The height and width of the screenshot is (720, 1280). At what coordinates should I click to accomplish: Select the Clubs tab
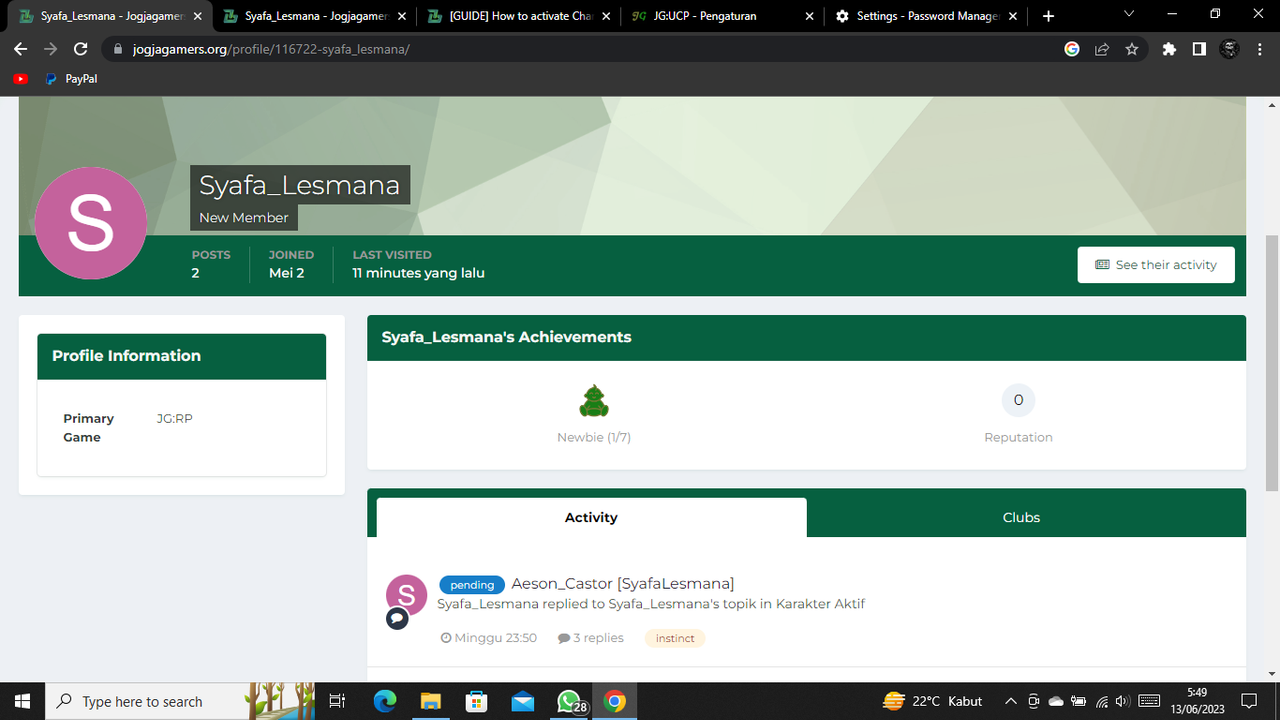click(1021, 517)
